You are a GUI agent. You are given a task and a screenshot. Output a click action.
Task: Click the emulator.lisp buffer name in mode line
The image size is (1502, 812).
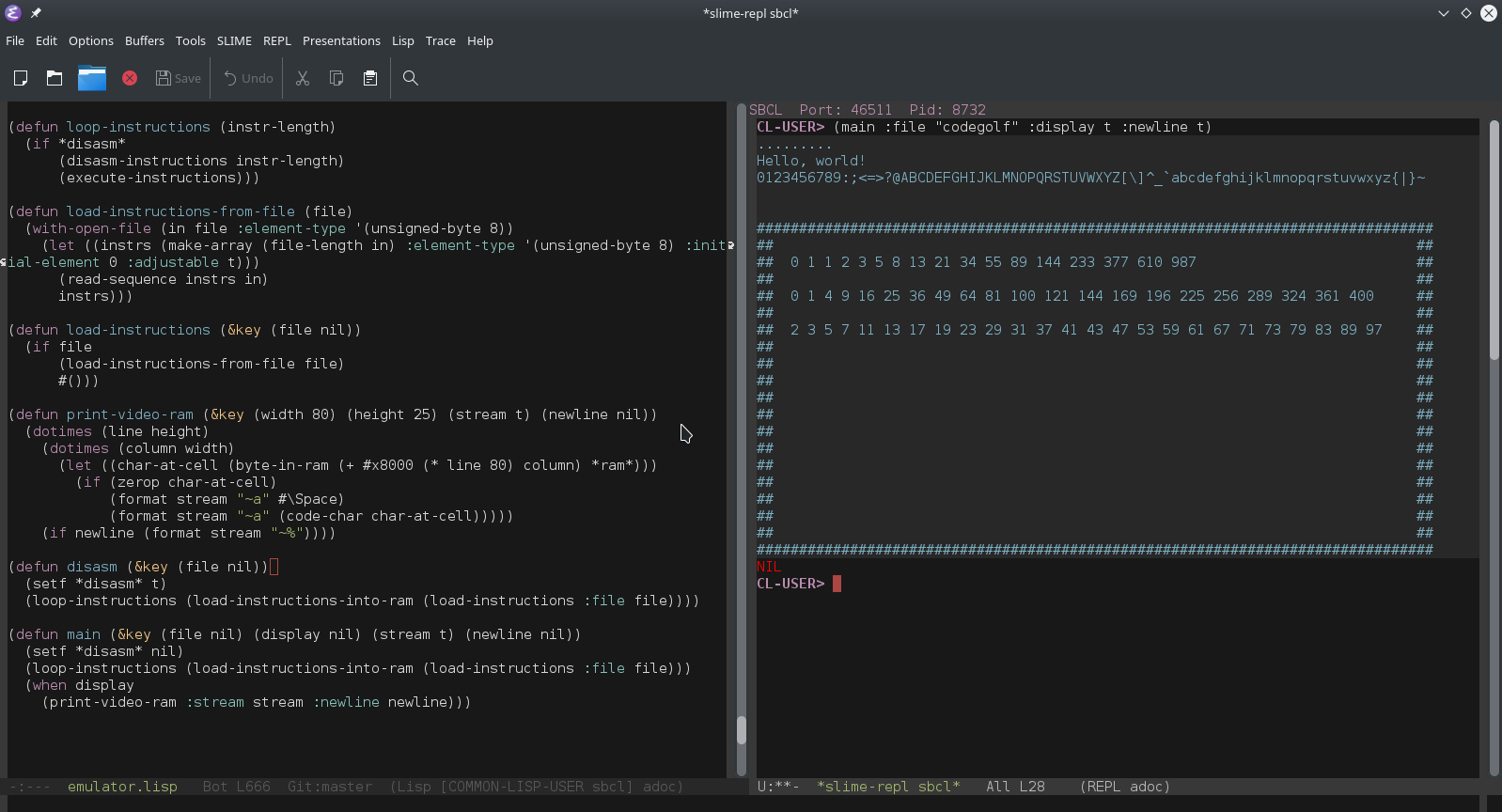[122, 787]
